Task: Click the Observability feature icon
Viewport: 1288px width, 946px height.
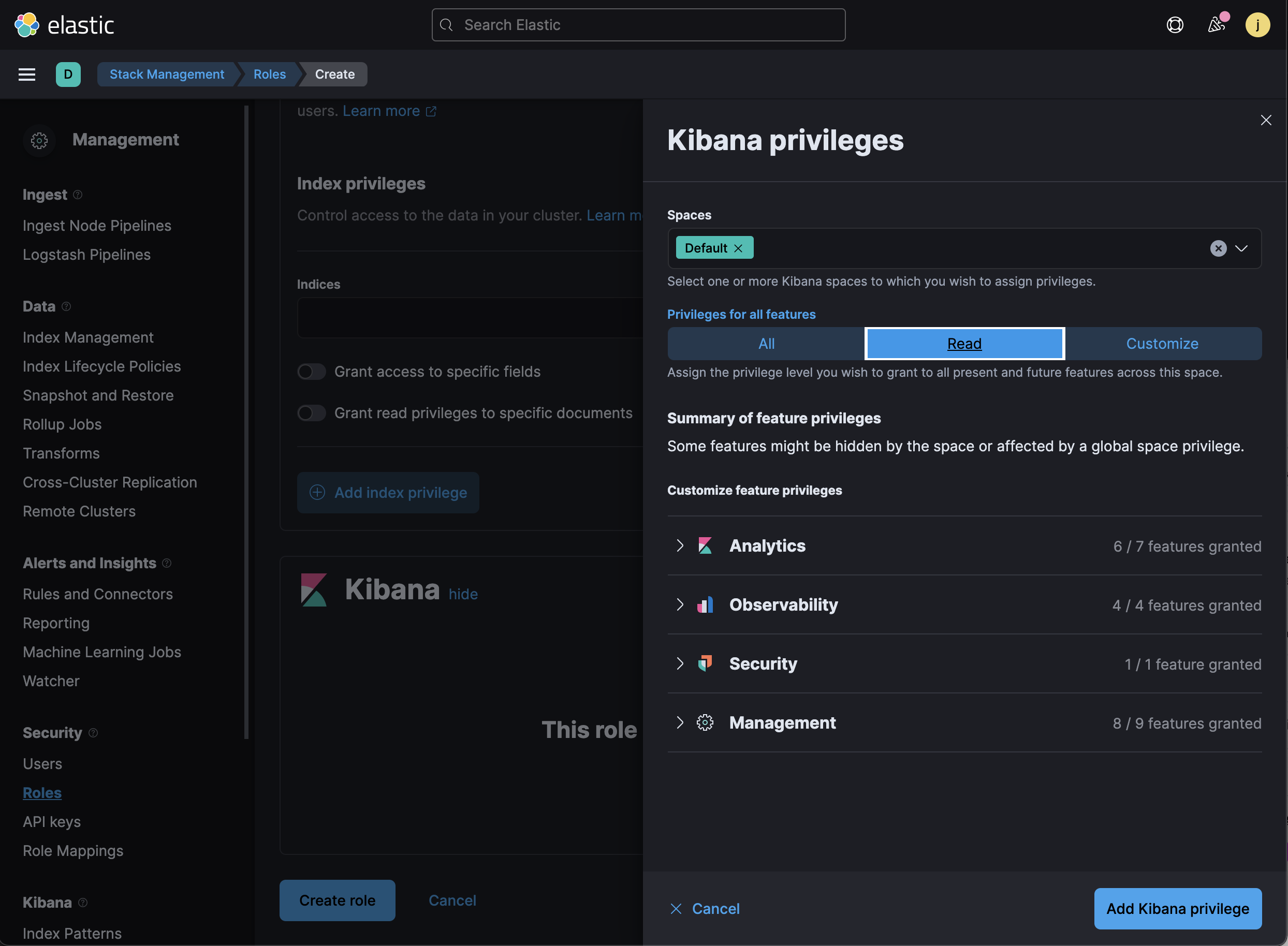Action: coord(705,605)
